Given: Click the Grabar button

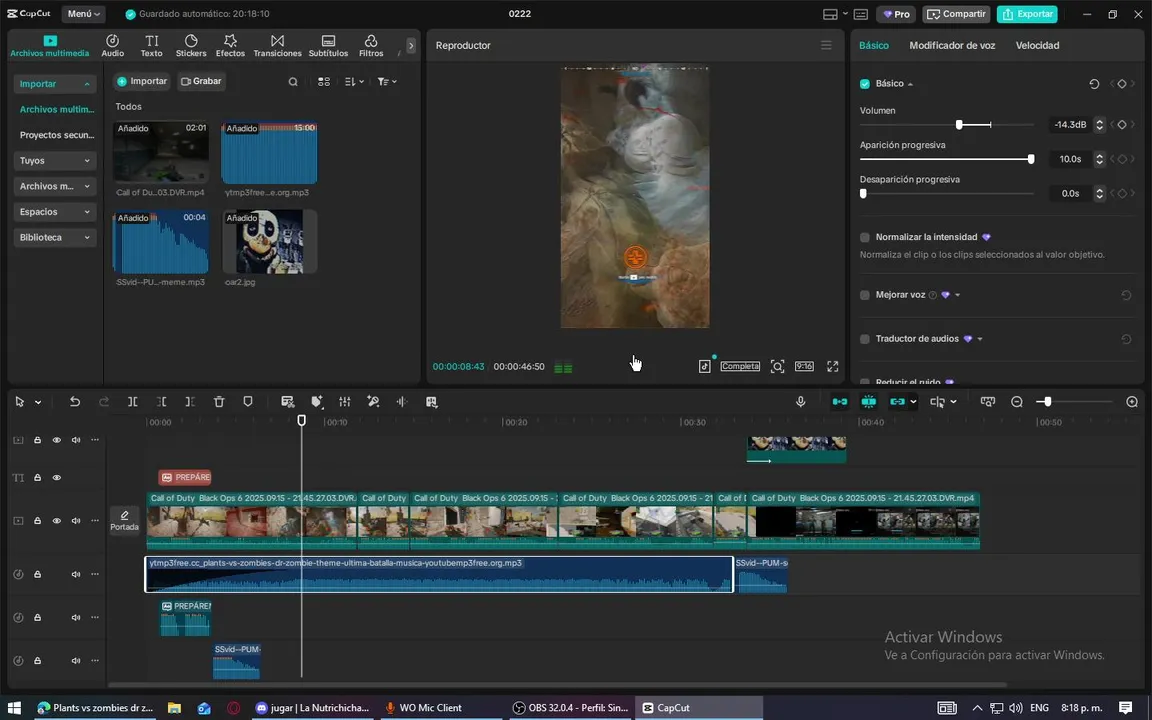Looking at the screenshot, I should tap(201, 82).
